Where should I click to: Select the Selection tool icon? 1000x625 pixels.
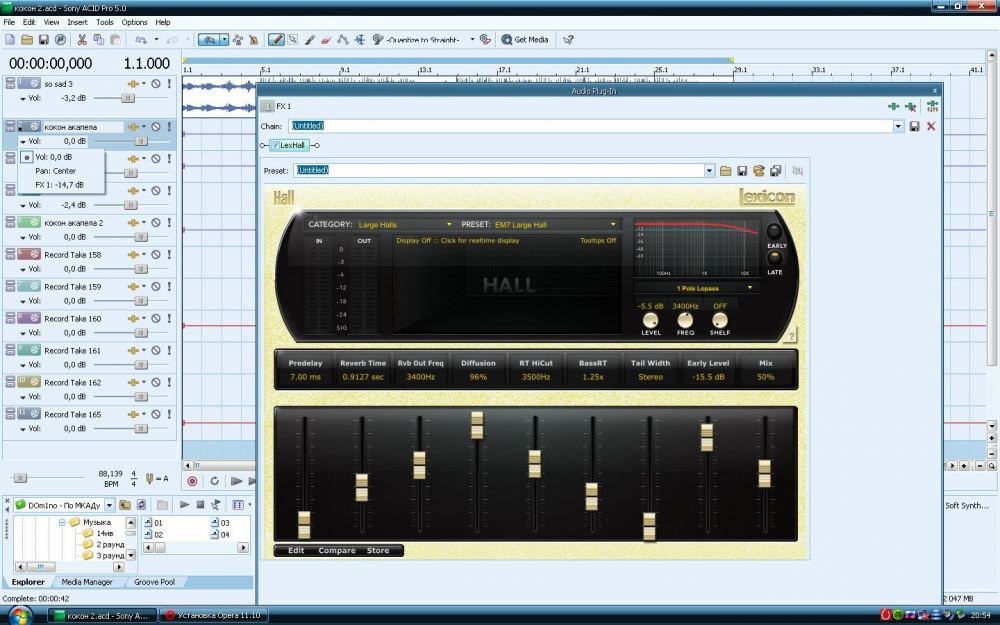(x=293, y=40)
